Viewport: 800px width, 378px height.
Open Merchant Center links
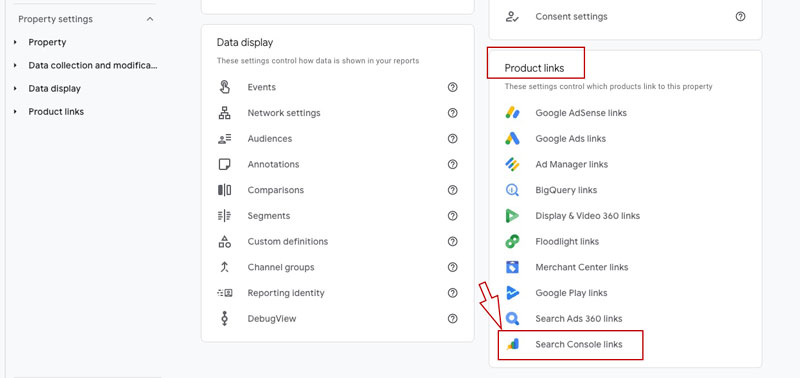tap(582, 267)
